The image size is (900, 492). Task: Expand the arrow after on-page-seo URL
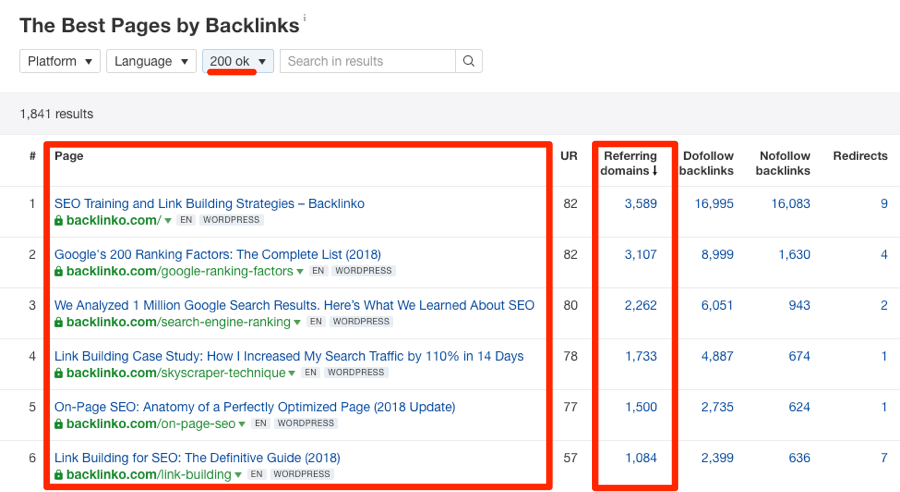[242, 424]
